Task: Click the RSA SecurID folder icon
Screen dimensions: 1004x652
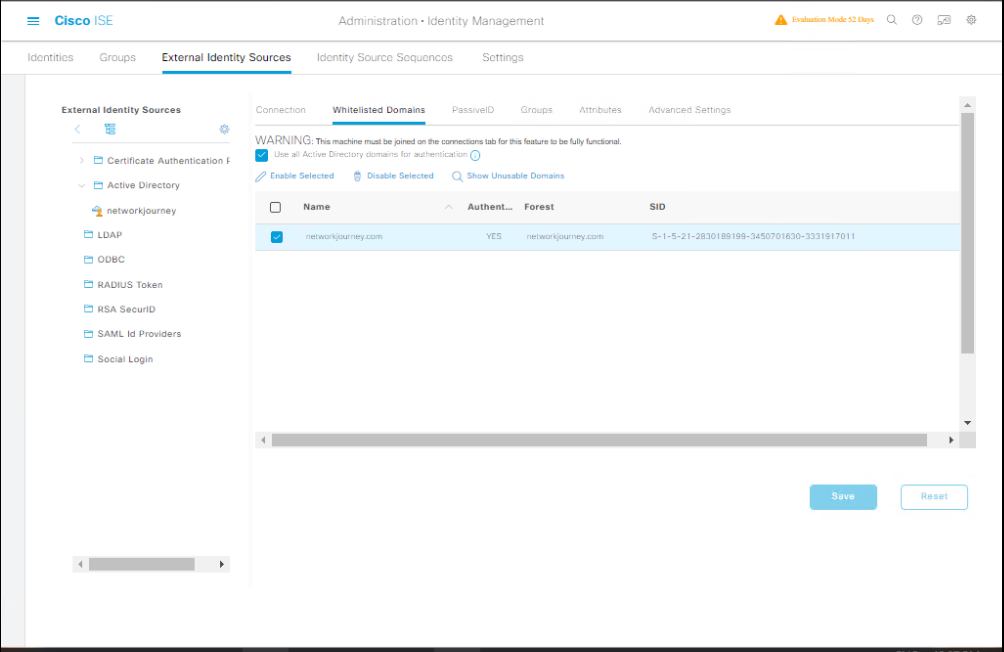Action: (x=88, y=309)
